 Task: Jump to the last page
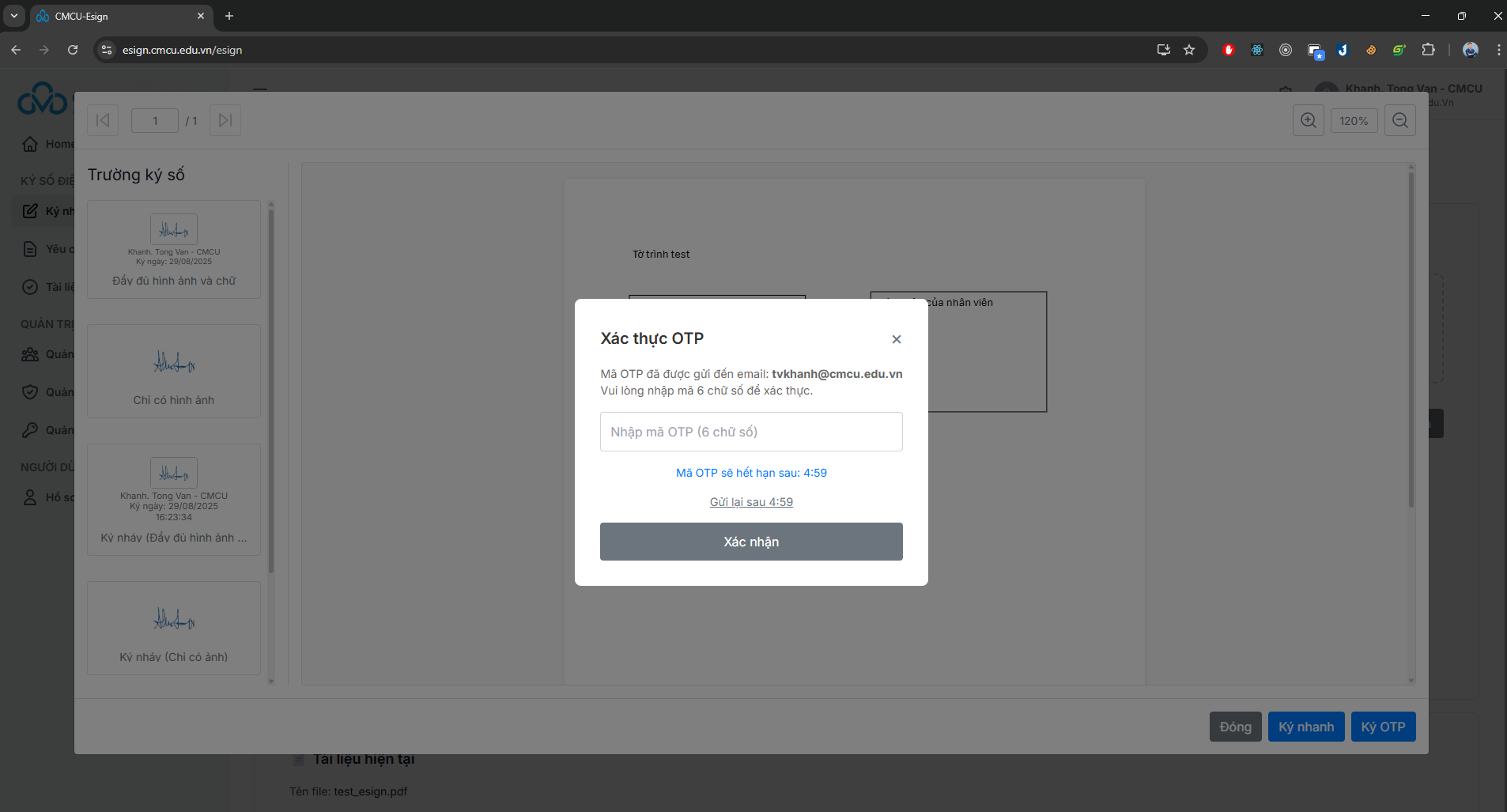point(225,120)
